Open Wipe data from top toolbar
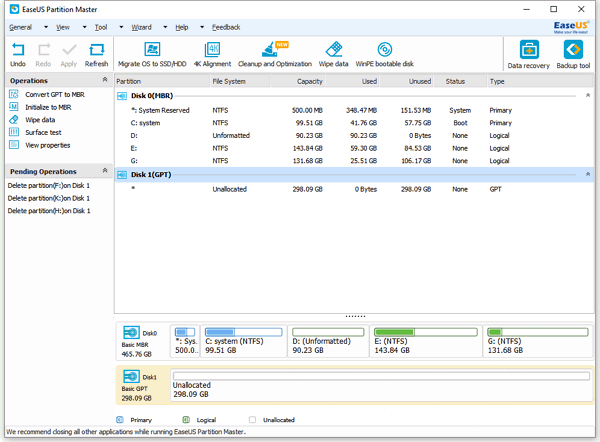The width and height of the screenshot is (600, 442). [x=333, y=55]
